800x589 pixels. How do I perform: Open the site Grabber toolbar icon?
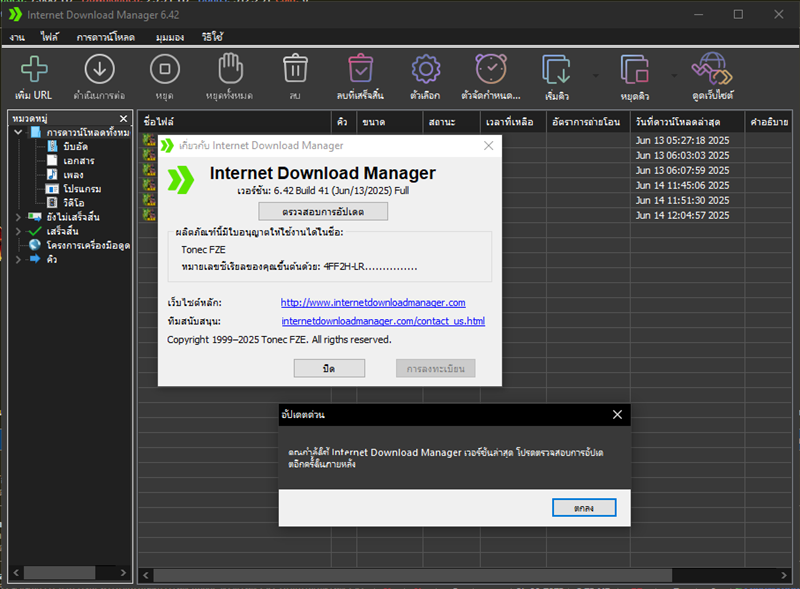tap(712, 68)
